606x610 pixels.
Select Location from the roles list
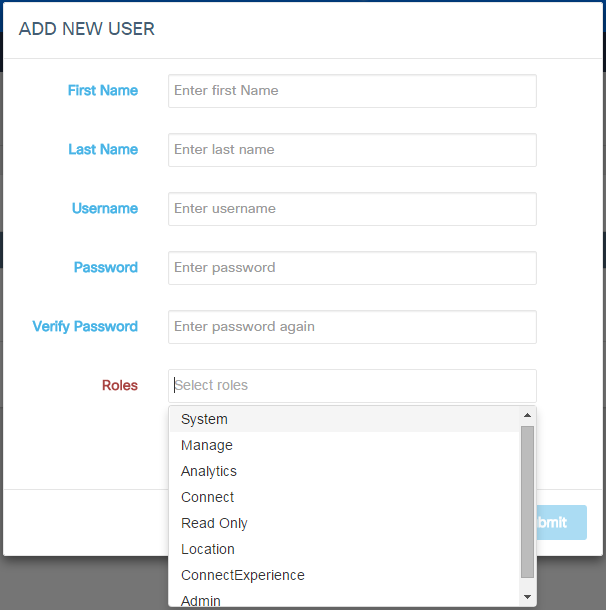pos(208,549)
